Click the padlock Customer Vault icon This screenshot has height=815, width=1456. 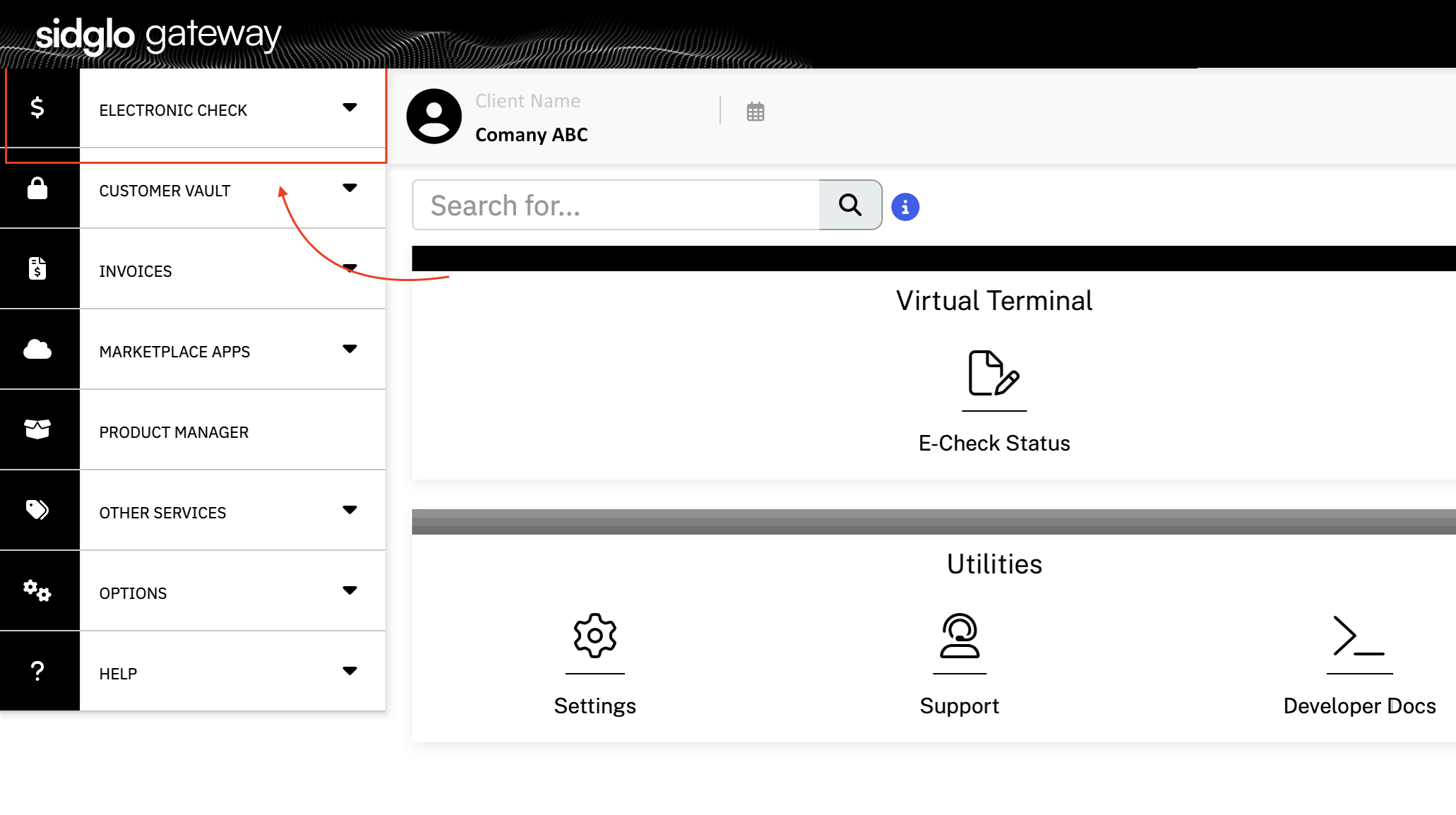tap(37, 189)
